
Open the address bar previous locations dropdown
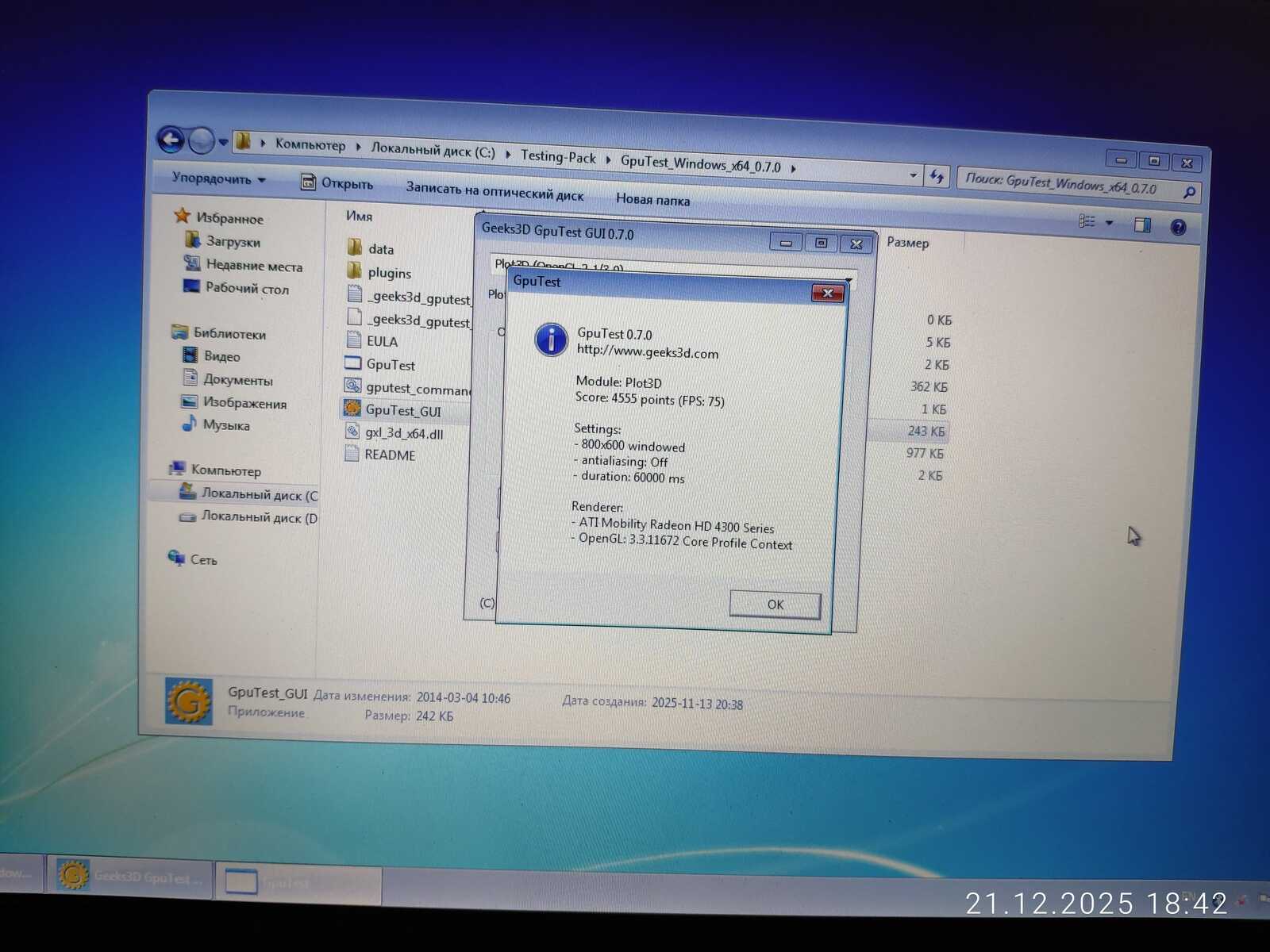click(x=914, y=175)
